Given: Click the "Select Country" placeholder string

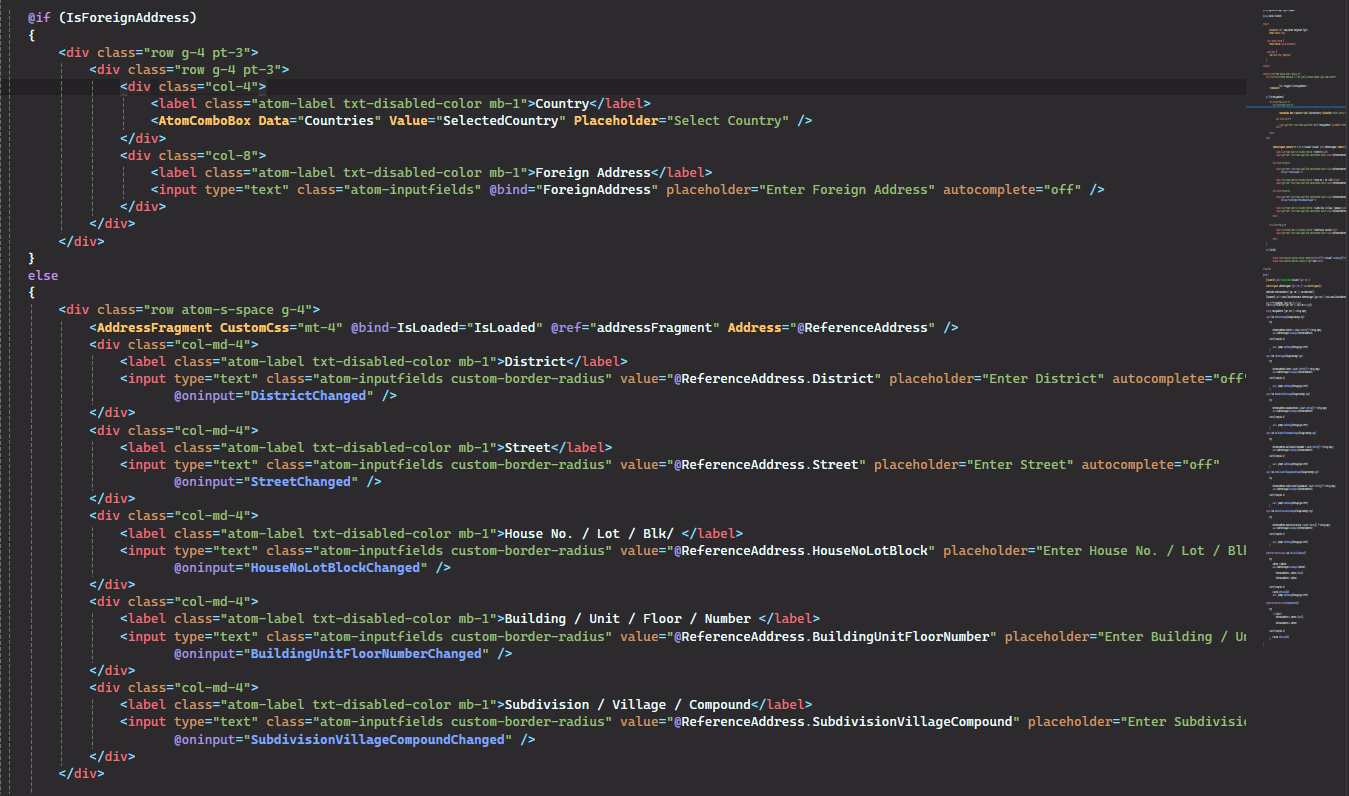Looking at the screenshot, I should point(728,120).
